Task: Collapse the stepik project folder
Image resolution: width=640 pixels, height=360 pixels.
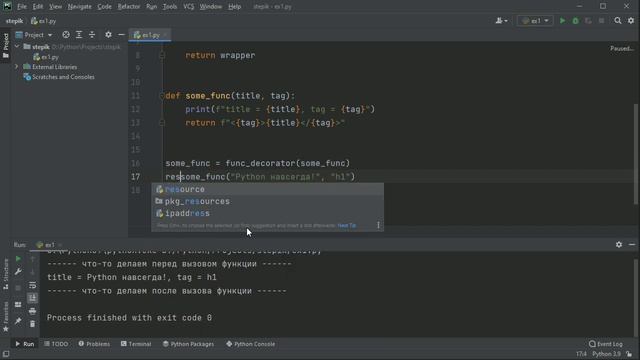Action: coord(17,47)
